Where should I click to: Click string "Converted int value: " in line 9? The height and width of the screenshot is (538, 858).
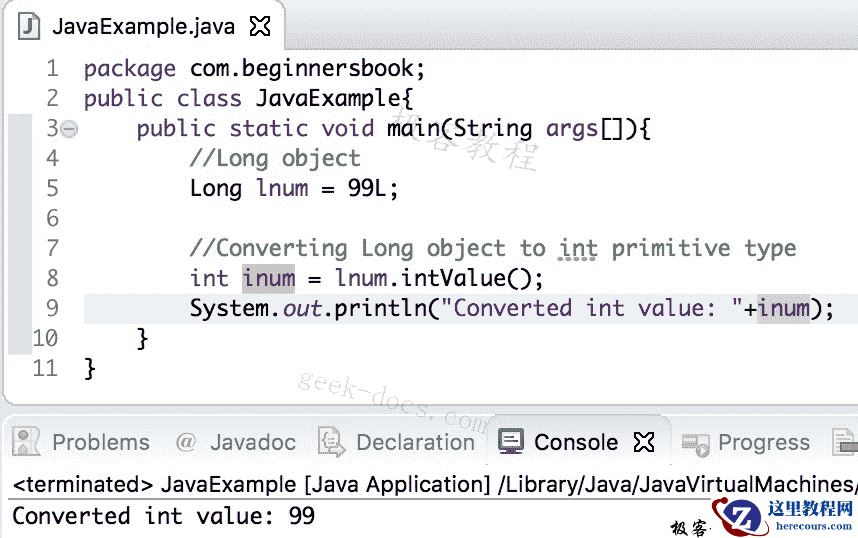point(592,308)
